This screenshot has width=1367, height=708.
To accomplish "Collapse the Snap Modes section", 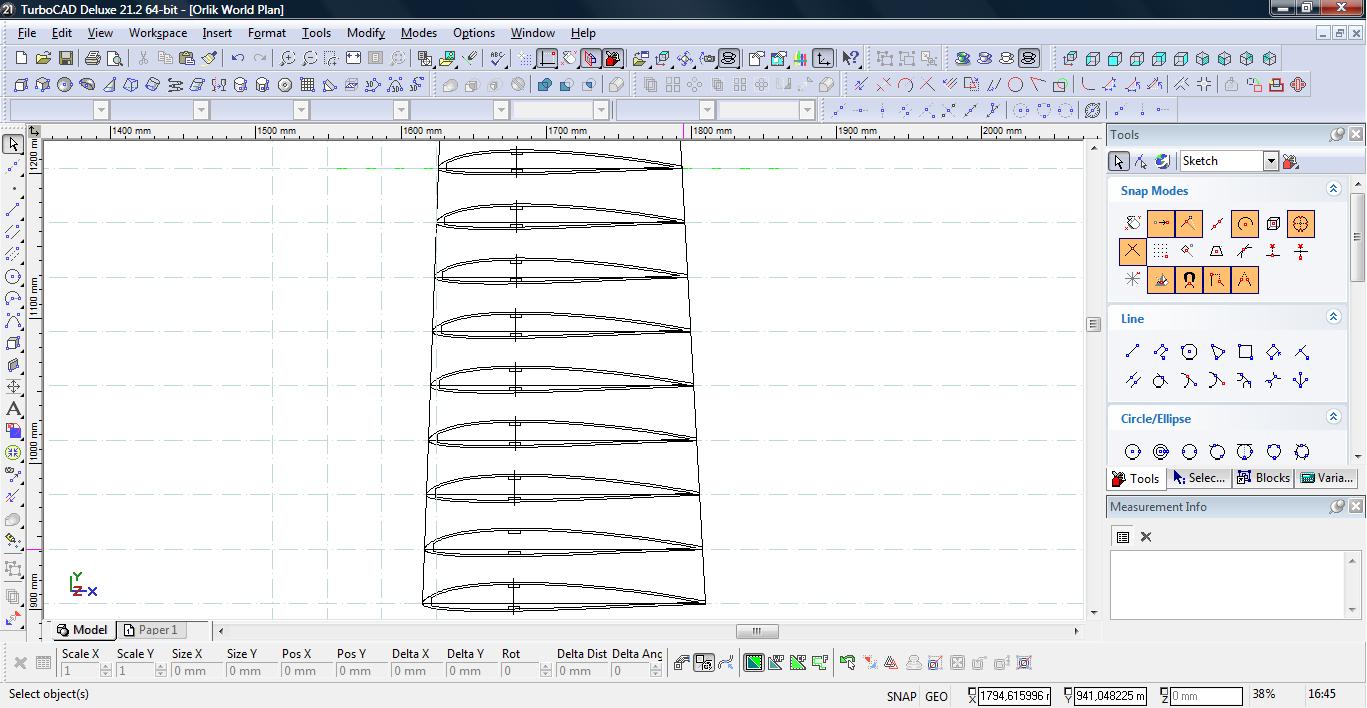I will [x=1332, y=189].
